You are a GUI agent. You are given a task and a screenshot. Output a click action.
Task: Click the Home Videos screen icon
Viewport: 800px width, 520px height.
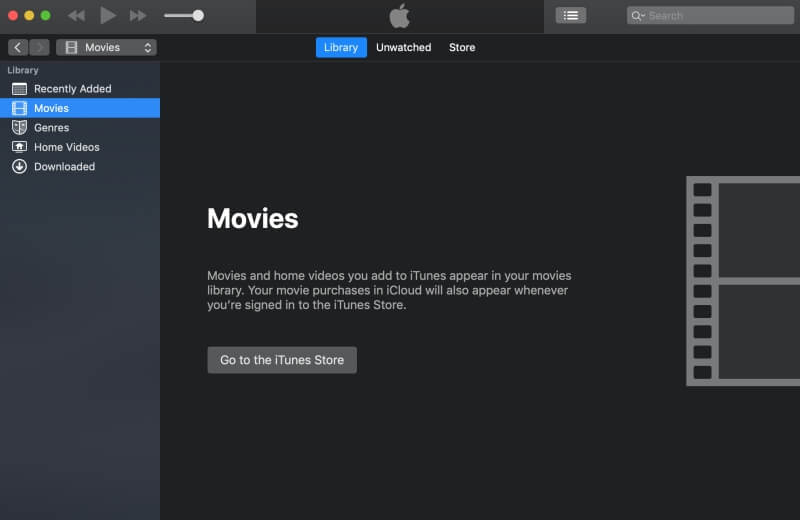click(19, 147)
